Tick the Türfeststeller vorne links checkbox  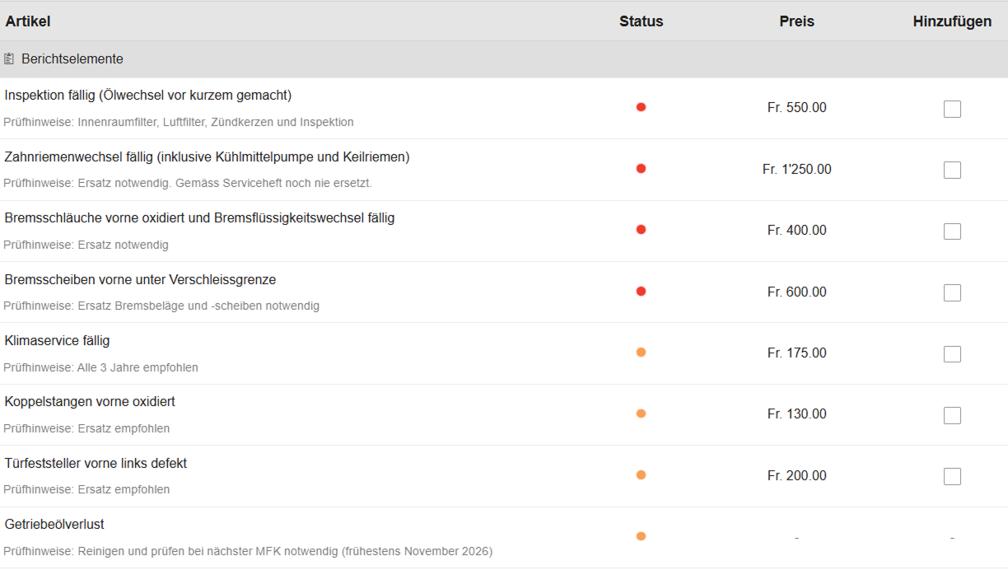point(952,476)
